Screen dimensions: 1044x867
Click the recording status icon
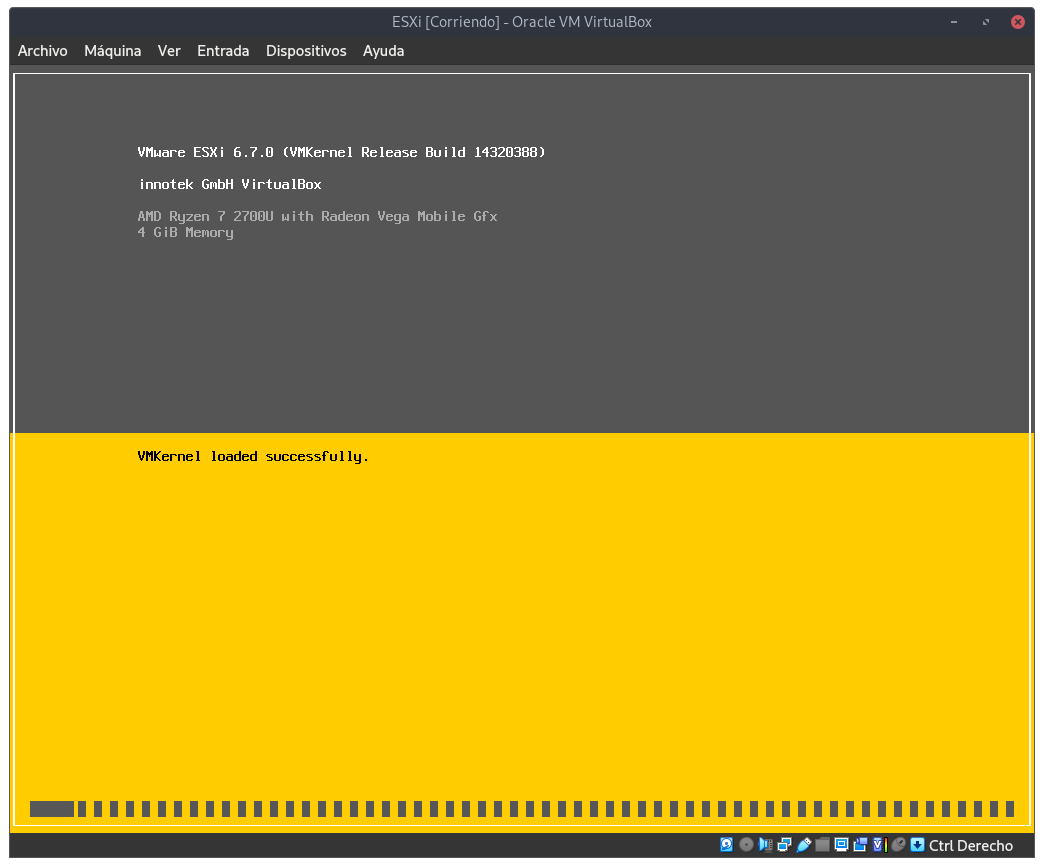(x=860, y=844)
